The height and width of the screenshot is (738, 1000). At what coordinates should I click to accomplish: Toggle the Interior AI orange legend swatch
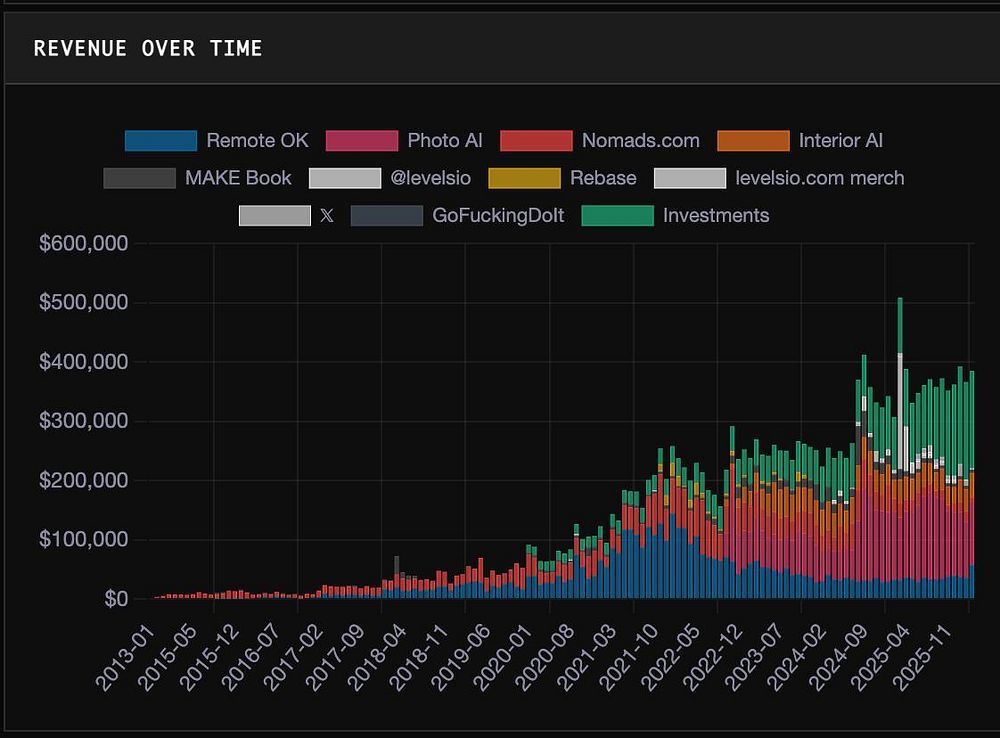753,140
